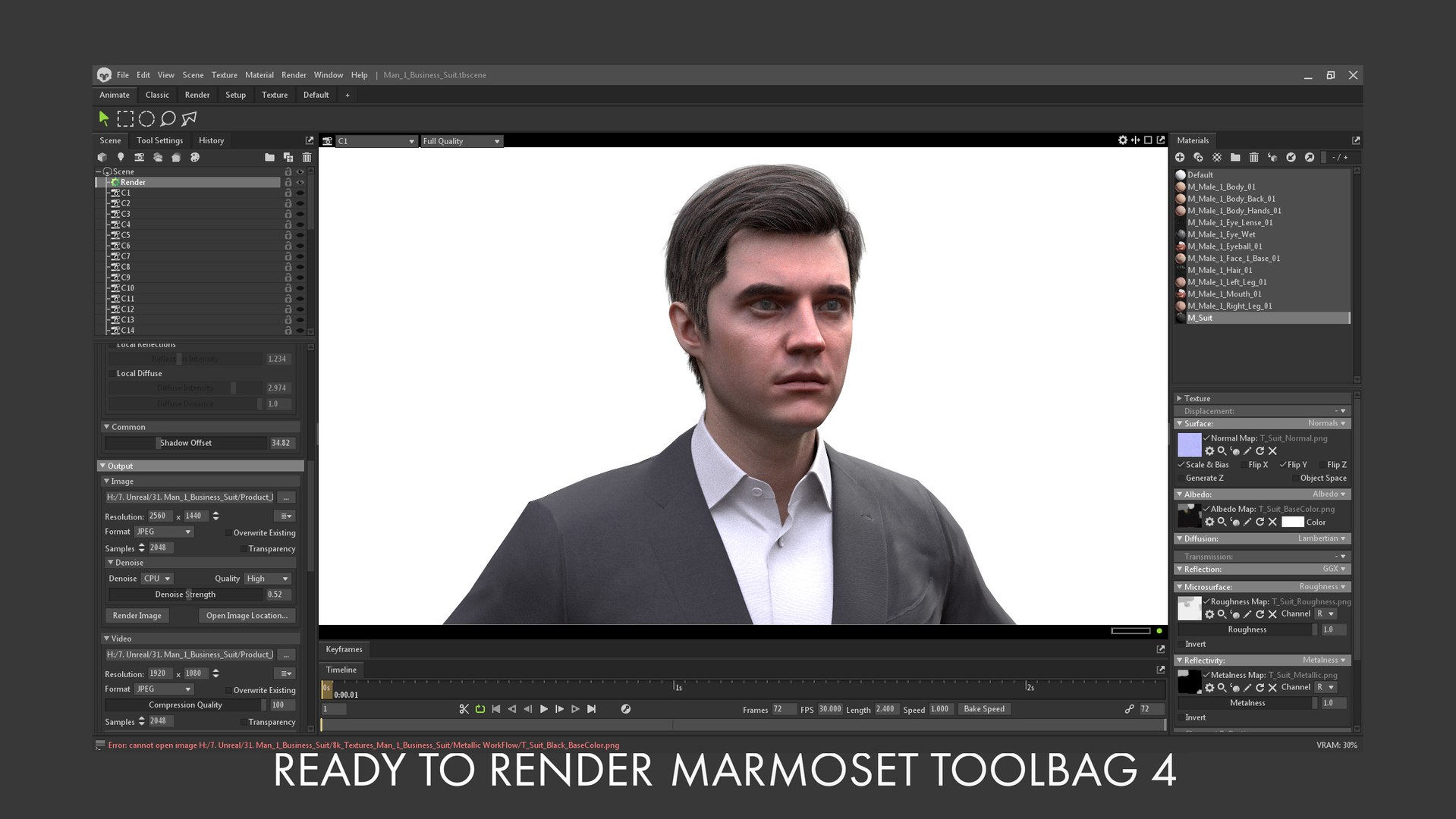Screen dimensions: 1456x819
Task: Toggle the Flip Y checkbox
Action: click(x=1283, y=465)
